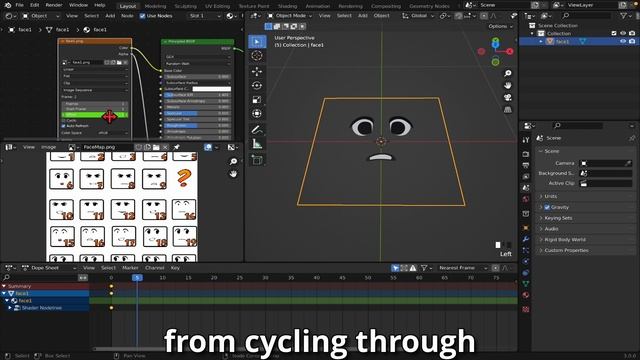The width and height of the screenshot is (640, 360).
Task: Open the Marker menu in Dope Sheet
Action: pos(130,268)
